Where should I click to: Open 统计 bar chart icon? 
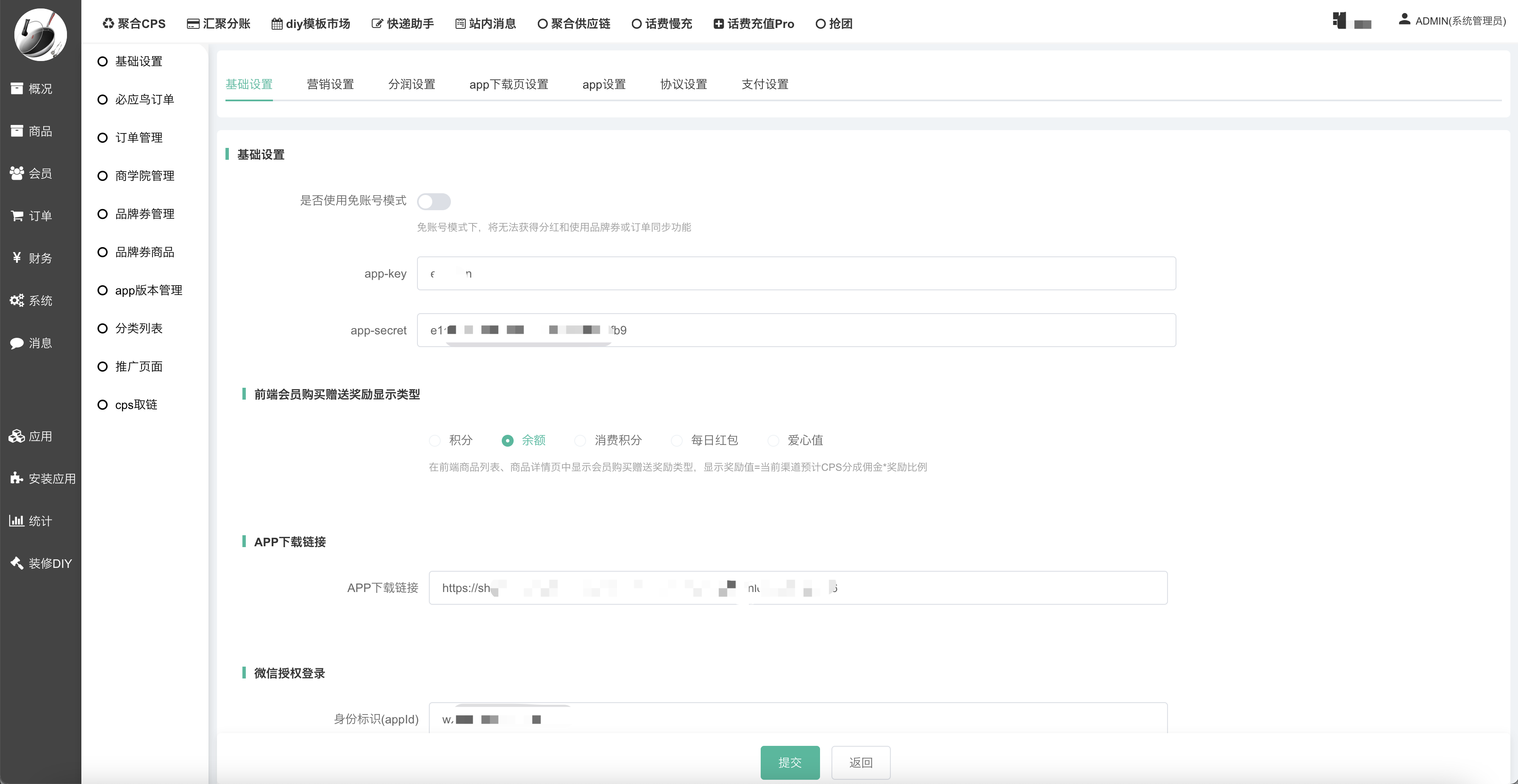17,520
